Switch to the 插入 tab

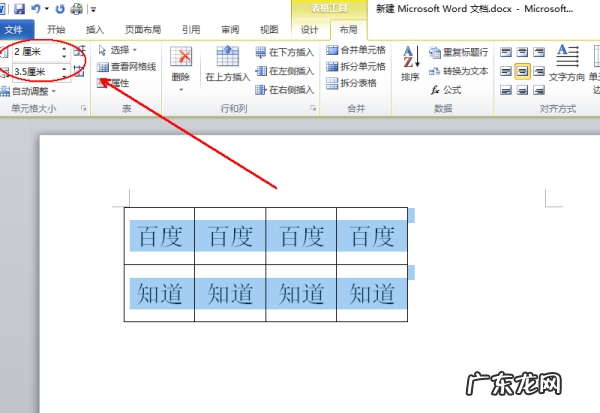click(95, 29)
